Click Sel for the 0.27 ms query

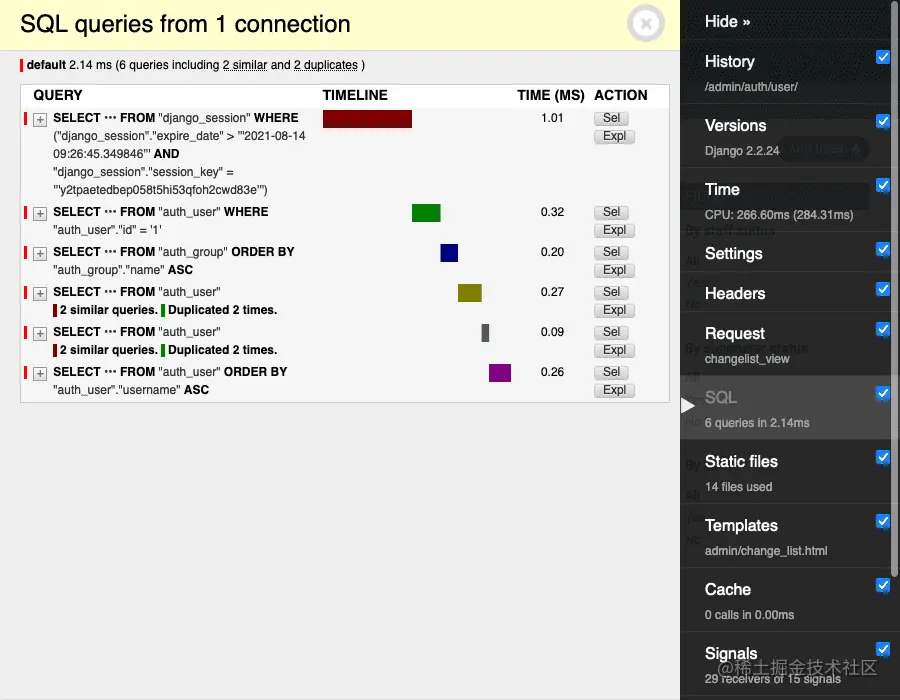611,292
